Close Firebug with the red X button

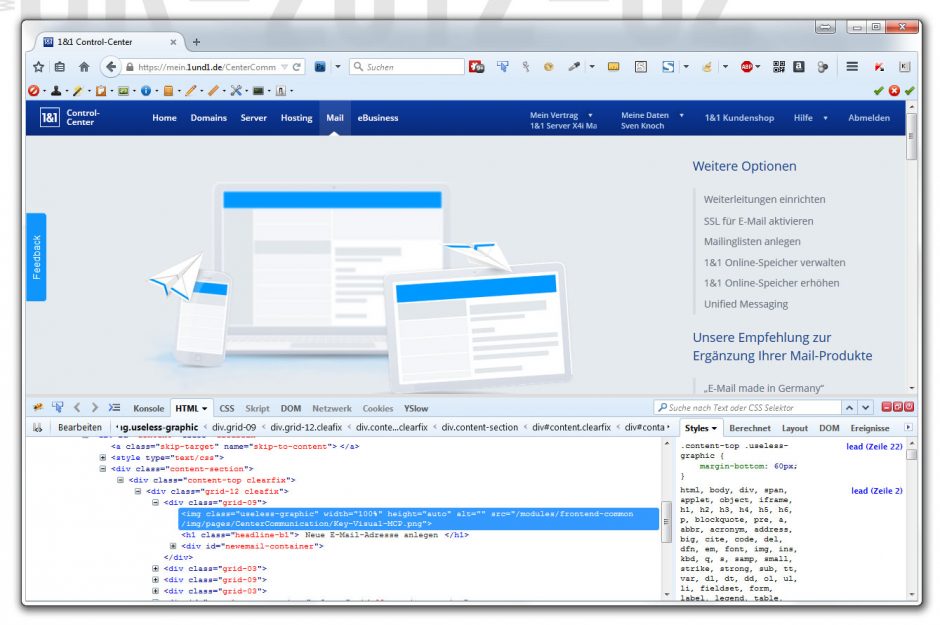909,407
